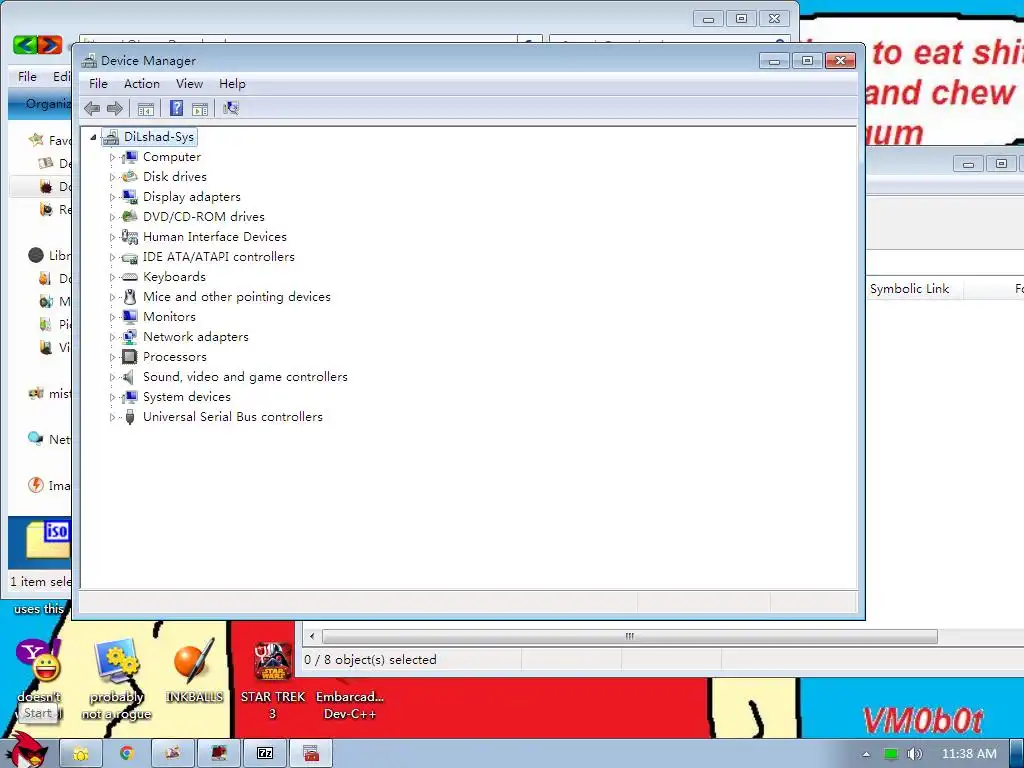Select the Disk drives icon
This screenshot has width=1024, height=768.
pos(130,176)
